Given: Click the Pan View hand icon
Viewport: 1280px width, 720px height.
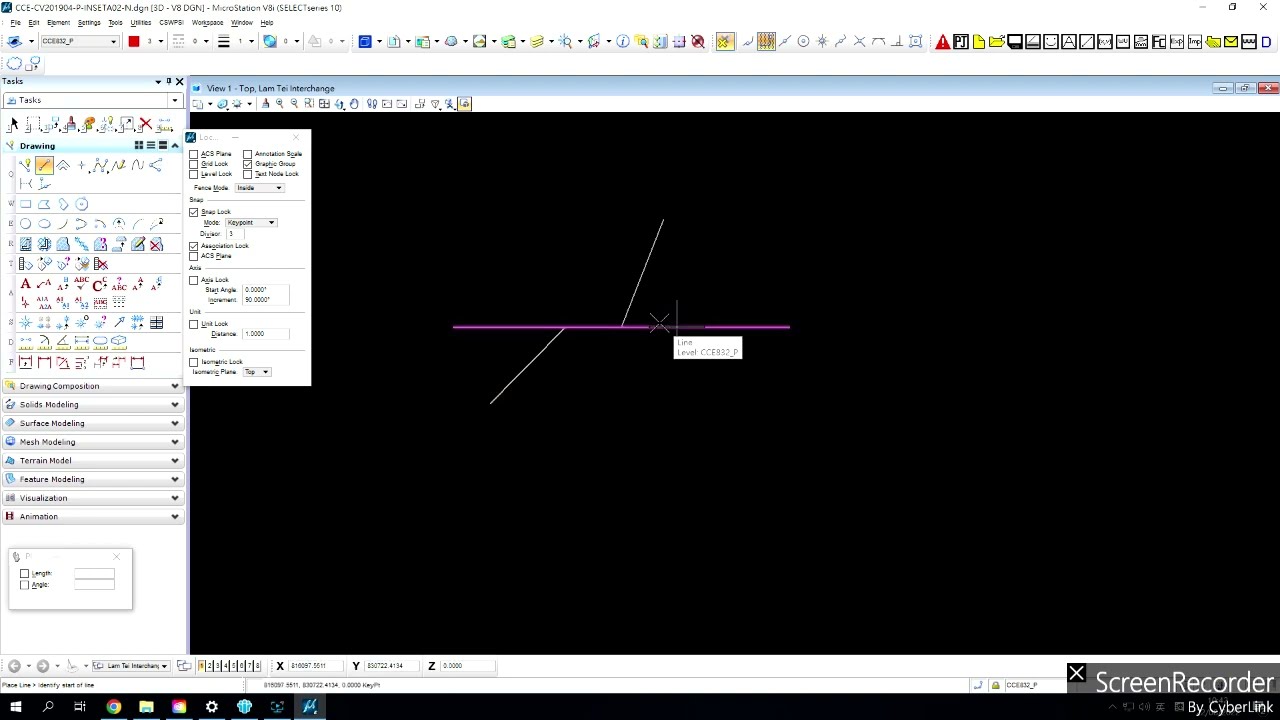Looking at the screenshot, I should pyautogui.click(x=354, y=104).
